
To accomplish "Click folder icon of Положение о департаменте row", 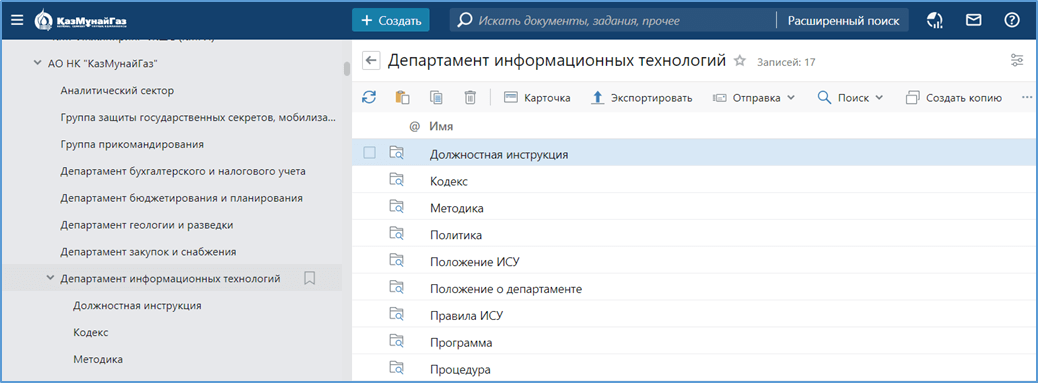I will click(x=397, y=288).
